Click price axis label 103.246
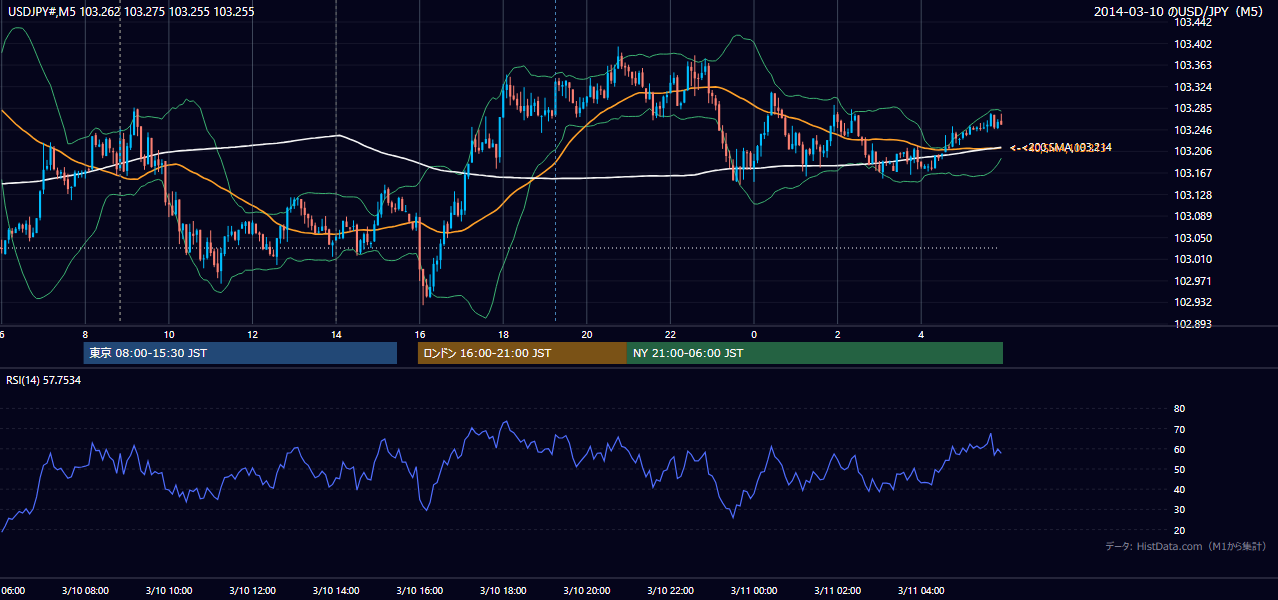 (x=1193, y=130)
